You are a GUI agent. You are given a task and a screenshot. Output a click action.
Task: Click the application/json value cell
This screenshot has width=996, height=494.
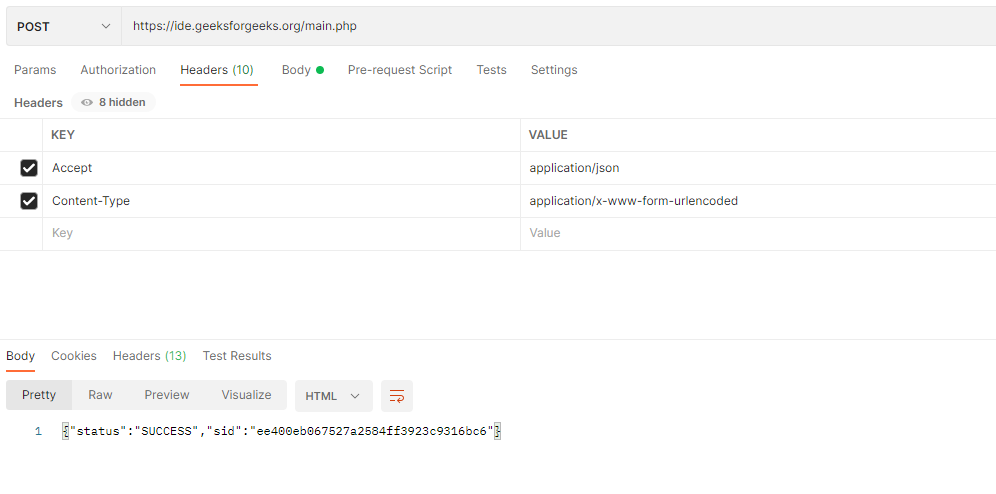[x=758, y=168]
